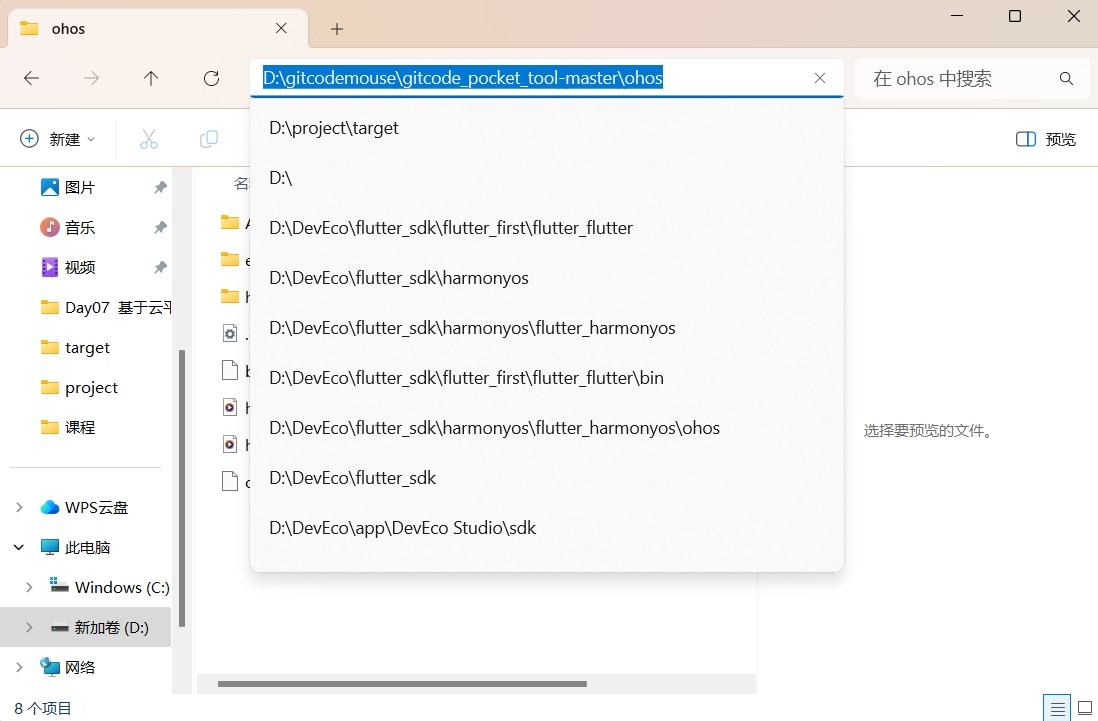Viewport: 1098px width, 721px height.
Task: Go back to previous folder
Action: pos(32,78)
